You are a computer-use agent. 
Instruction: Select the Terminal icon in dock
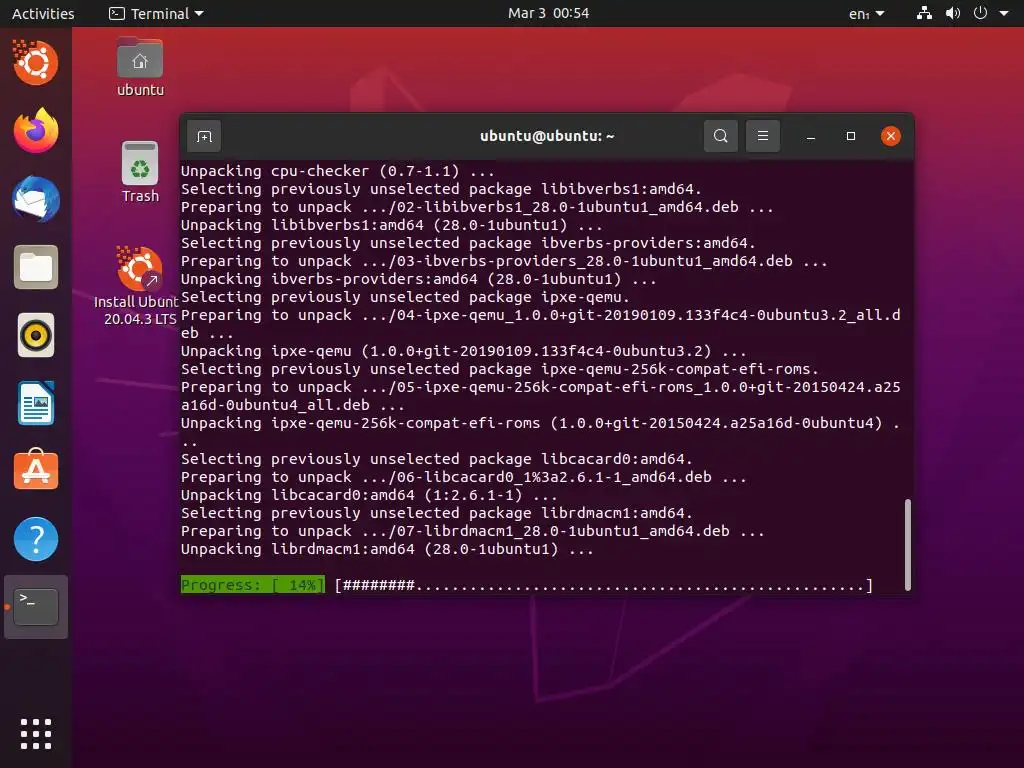coord(36,607)
